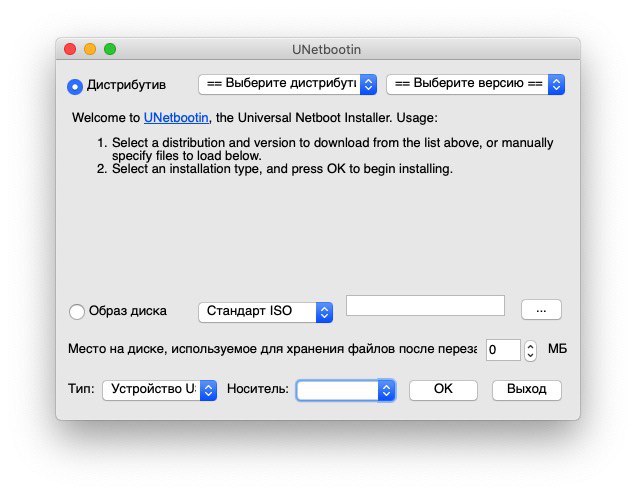Viewport: 636px width, 494px height.
Task: Minimize the UNetbootin window
Action: click(90, 49)
